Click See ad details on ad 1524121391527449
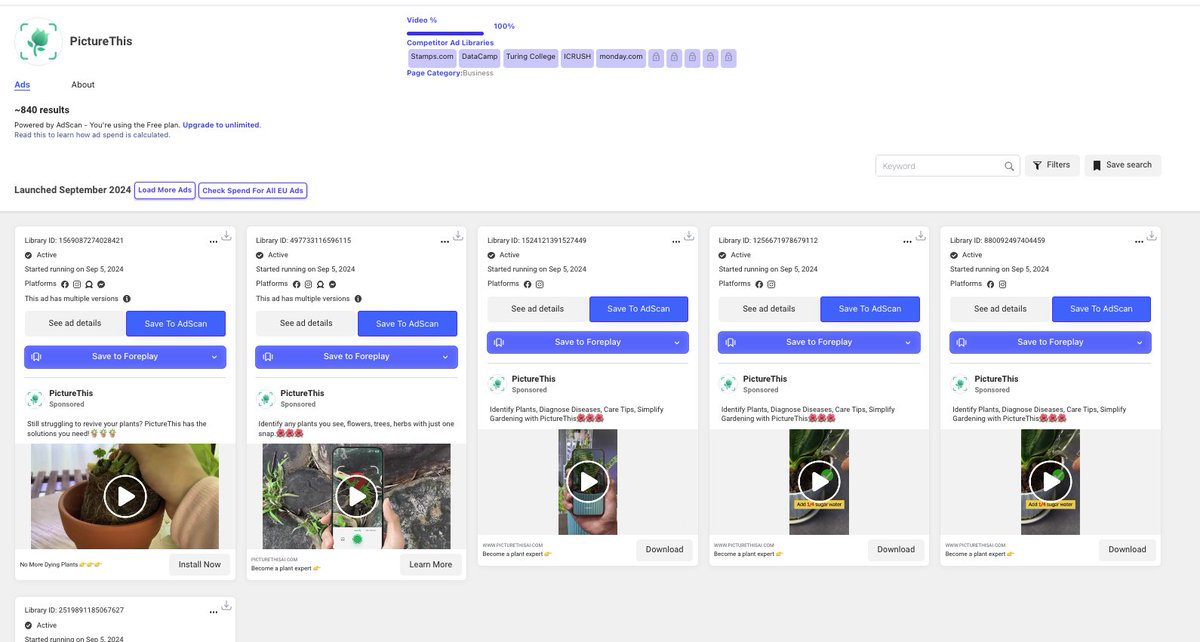 click(x=538, y=309)
